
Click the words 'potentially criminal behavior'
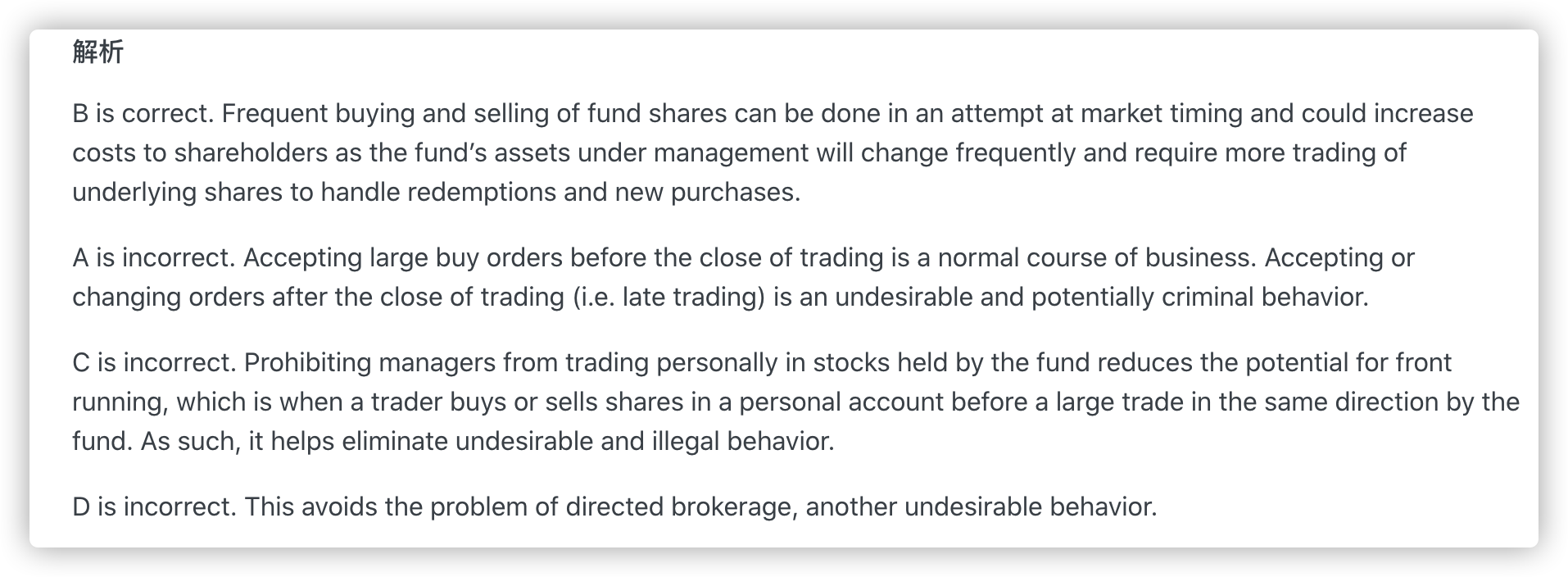(1199, 297)
